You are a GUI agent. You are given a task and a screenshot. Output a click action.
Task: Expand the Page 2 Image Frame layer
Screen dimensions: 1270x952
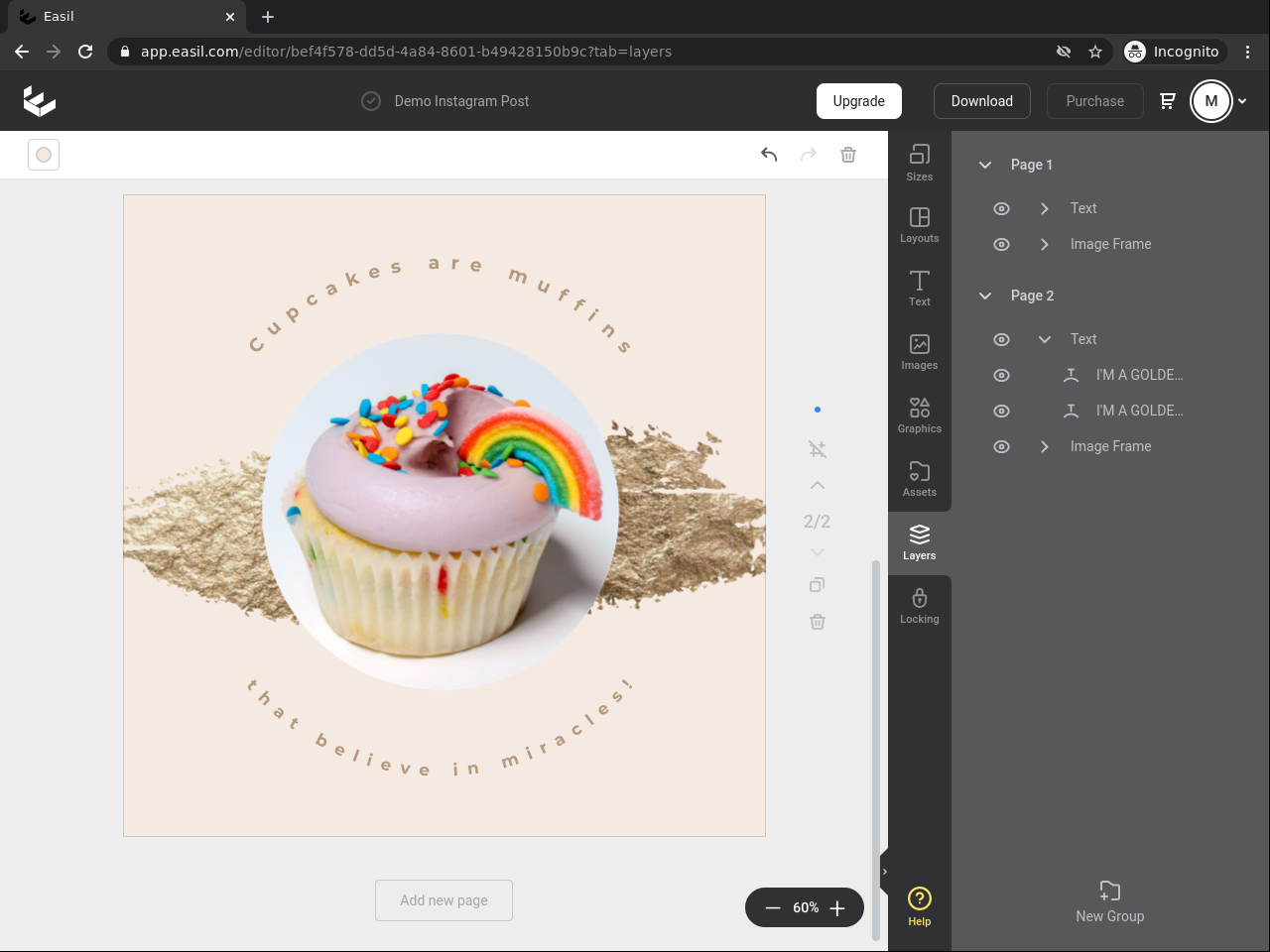pyautogui.click(x=1045, y=446)
